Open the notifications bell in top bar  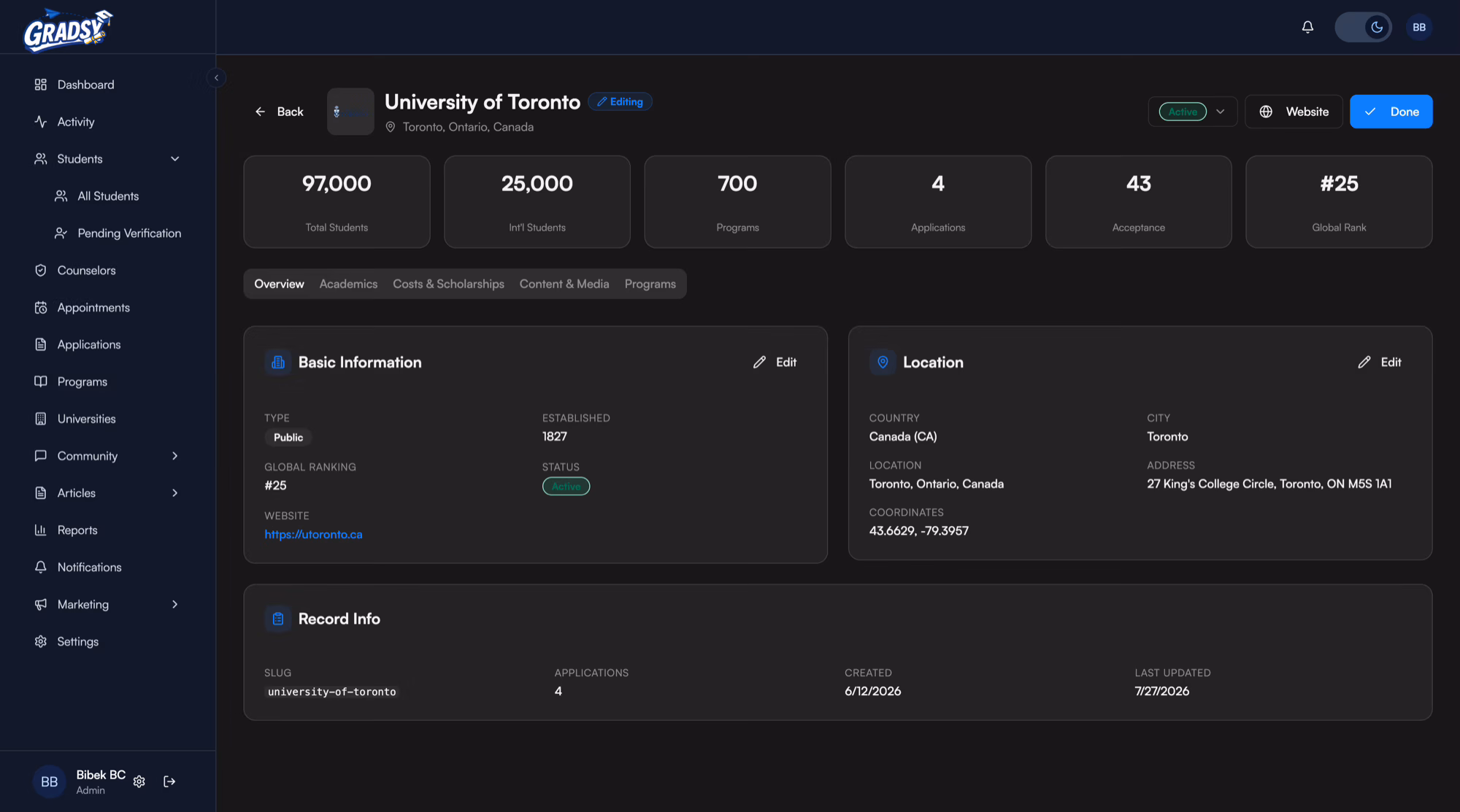[x=1307, y=27]
